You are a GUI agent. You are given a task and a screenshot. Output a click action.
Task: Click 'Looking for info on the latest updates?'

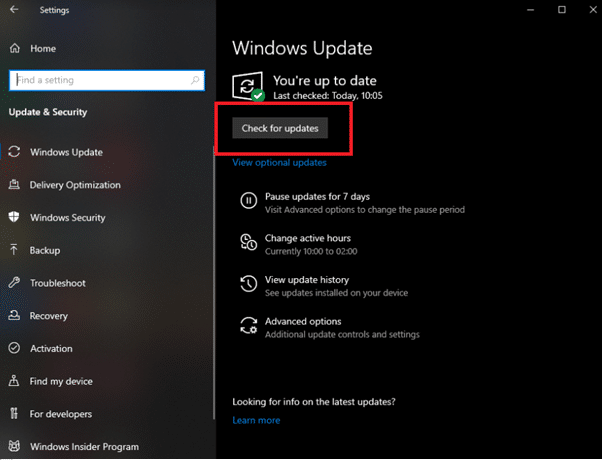[314, 402]
